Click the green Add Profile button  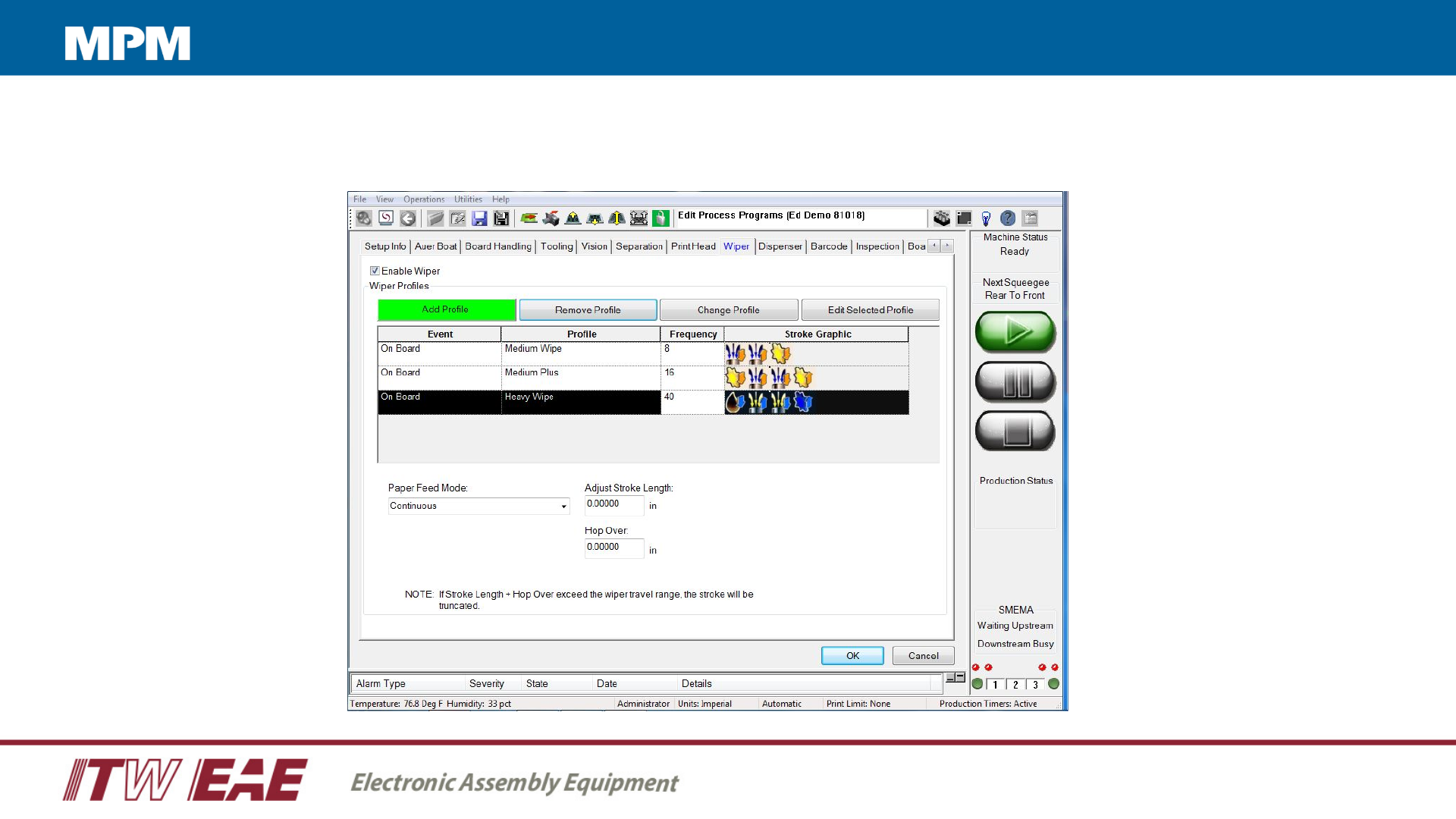click(x=446, y=309)
